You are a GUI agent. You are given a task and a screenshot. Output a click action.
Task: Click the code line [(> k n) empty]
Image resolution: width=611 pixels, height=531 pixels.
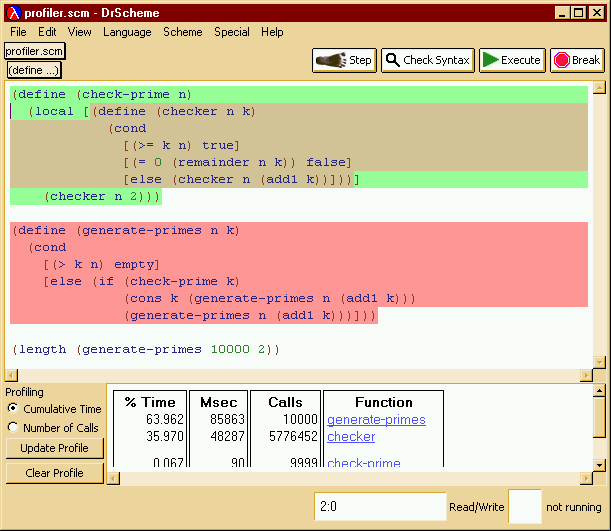(x=101, y=265)
